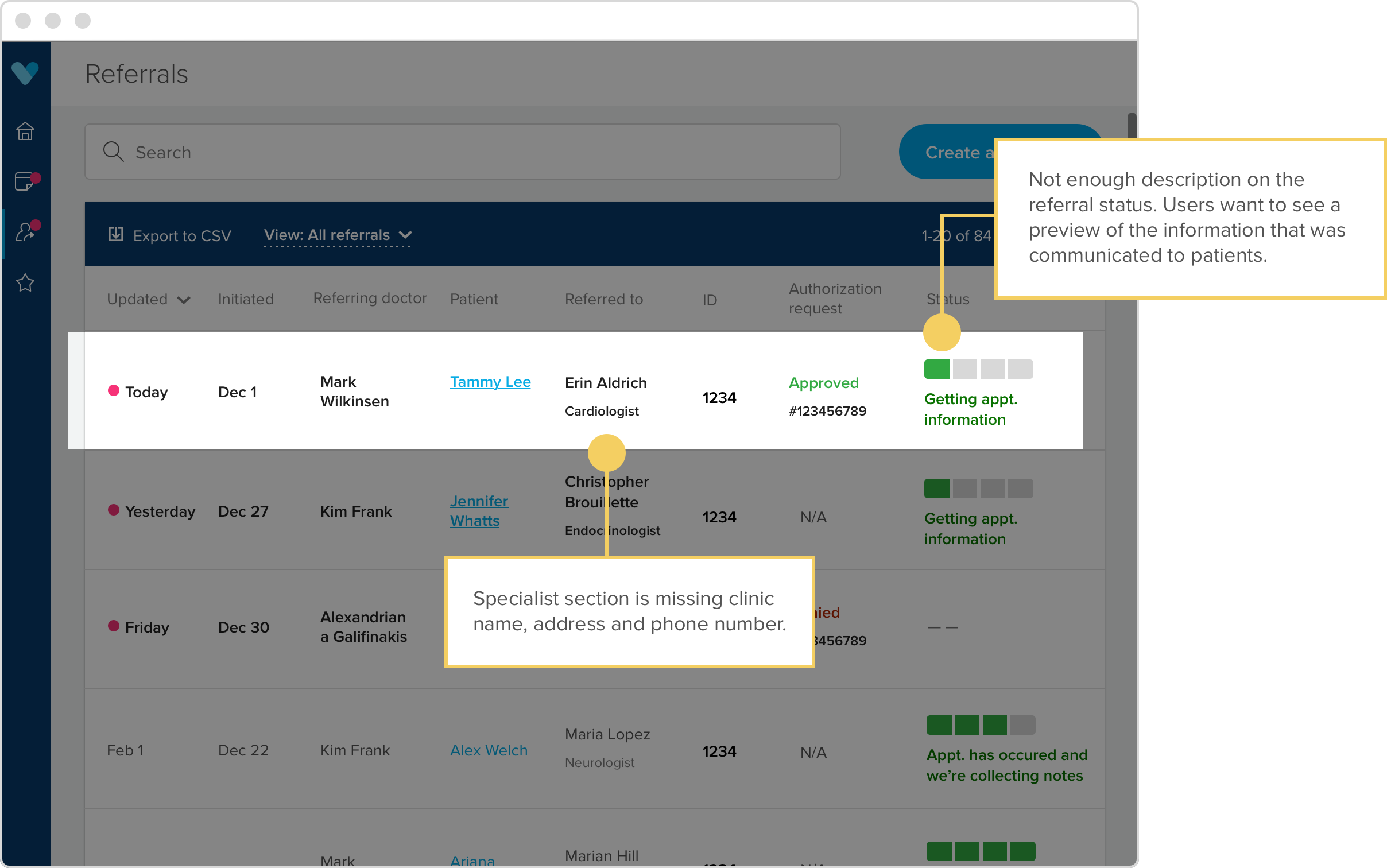
Task: Open patient link Tammy Lee
Action: click(x=490, y=382)
